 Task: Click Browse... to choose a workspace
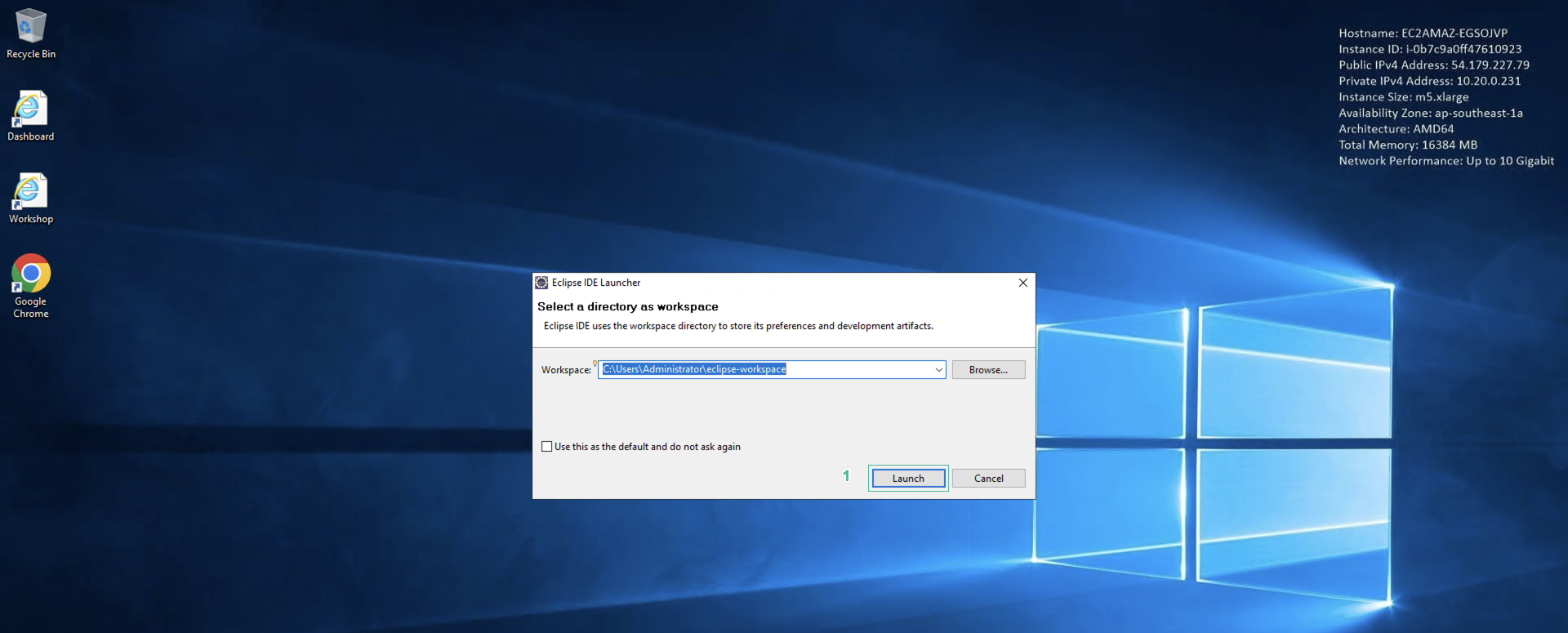(988, 370)
